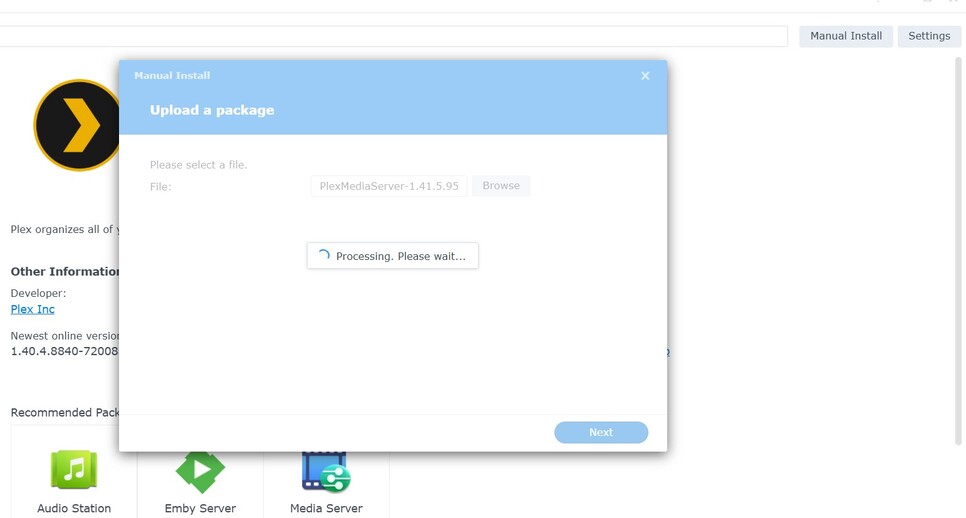Image resolution: width=966 pixels, height=518 pixels.
Task: Open the Audio Station package icon
Action: tap(74, 469)
